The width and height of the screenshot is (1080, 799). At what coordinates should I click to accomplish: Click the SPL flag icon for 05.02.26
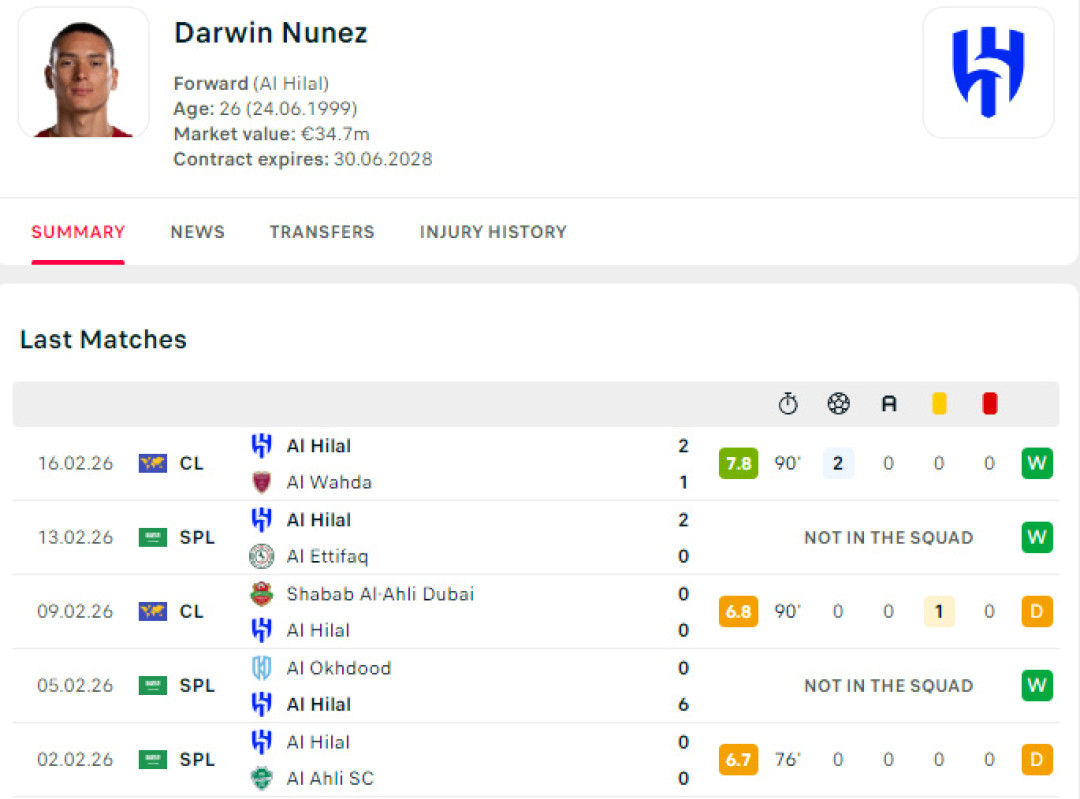point(152,685)
